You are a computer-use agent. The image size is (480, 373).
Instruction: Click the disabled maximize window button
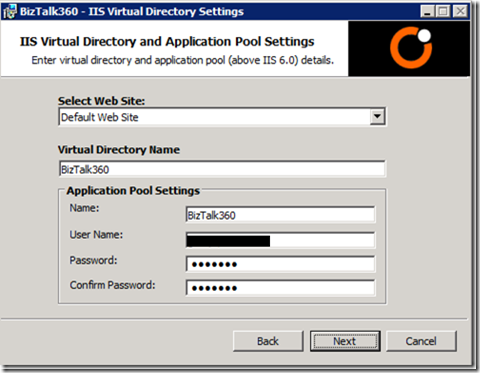pyautogui.click(x=443, y=12)
